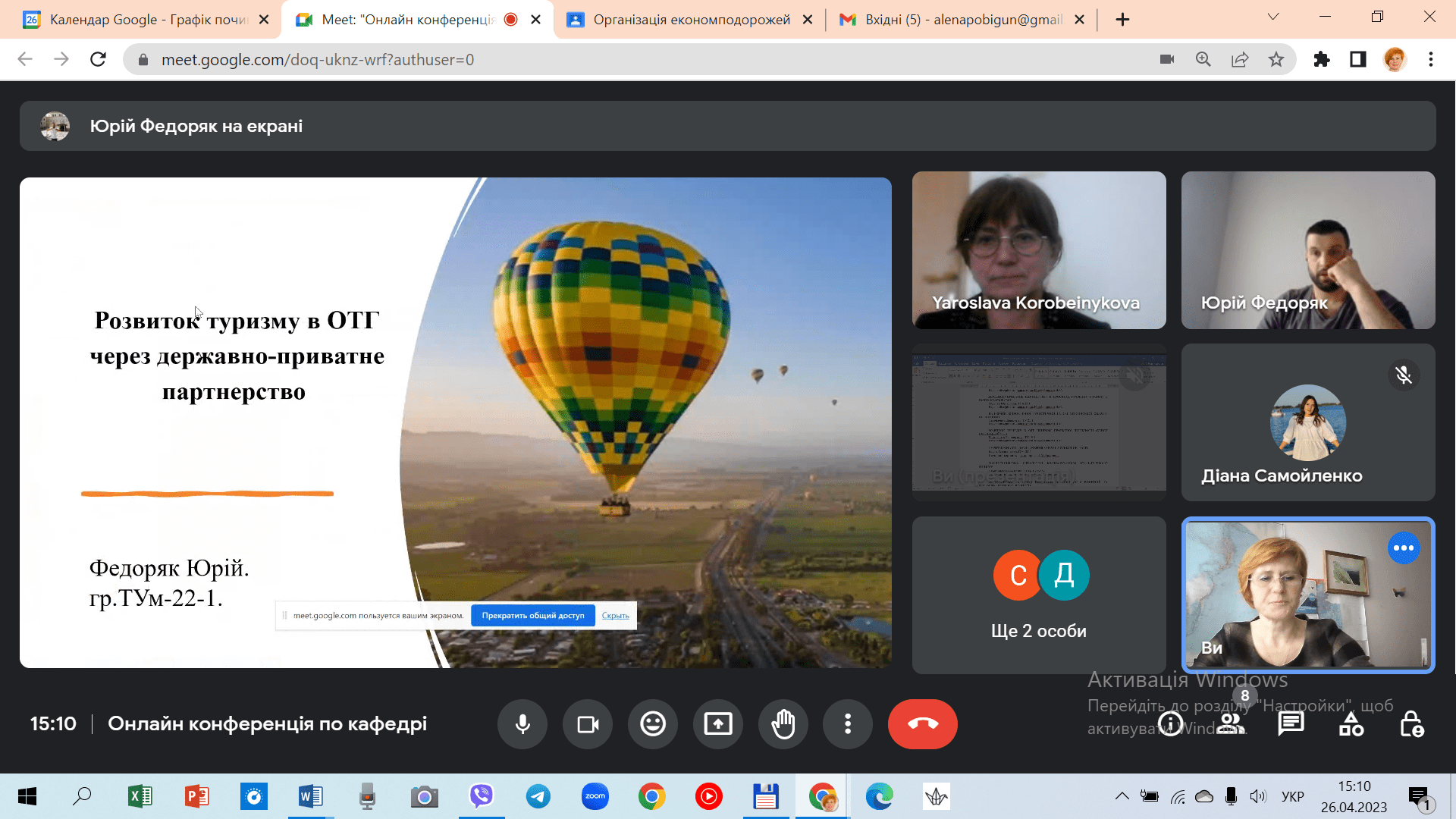This screenshot has height=819, width=1456.
Task: Mute microphone in Meet controls
Action: pyautogui.click(x=522, y=724)
